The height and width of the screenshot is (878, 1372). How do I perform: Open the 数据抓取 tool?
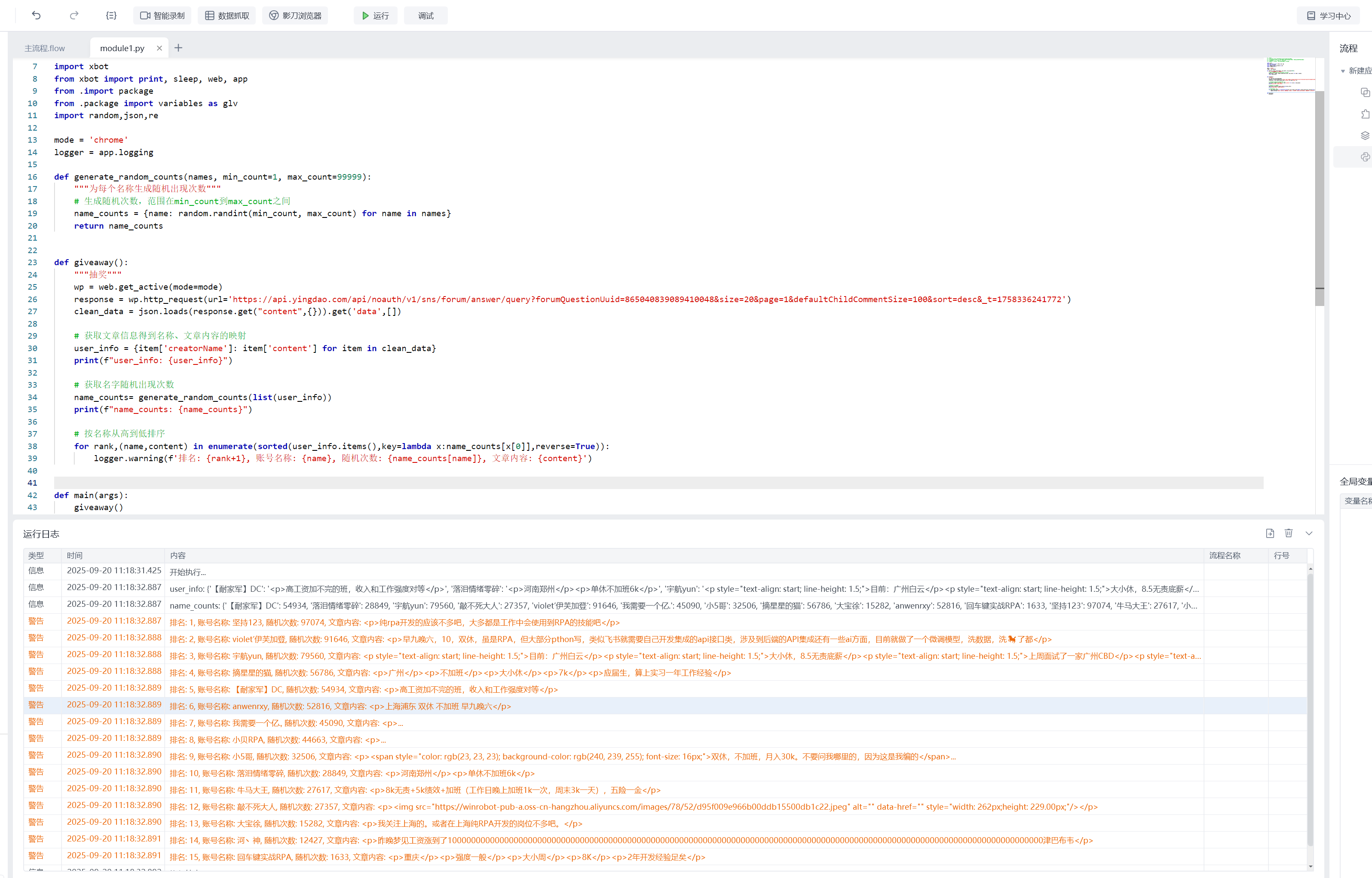[227, 15]
